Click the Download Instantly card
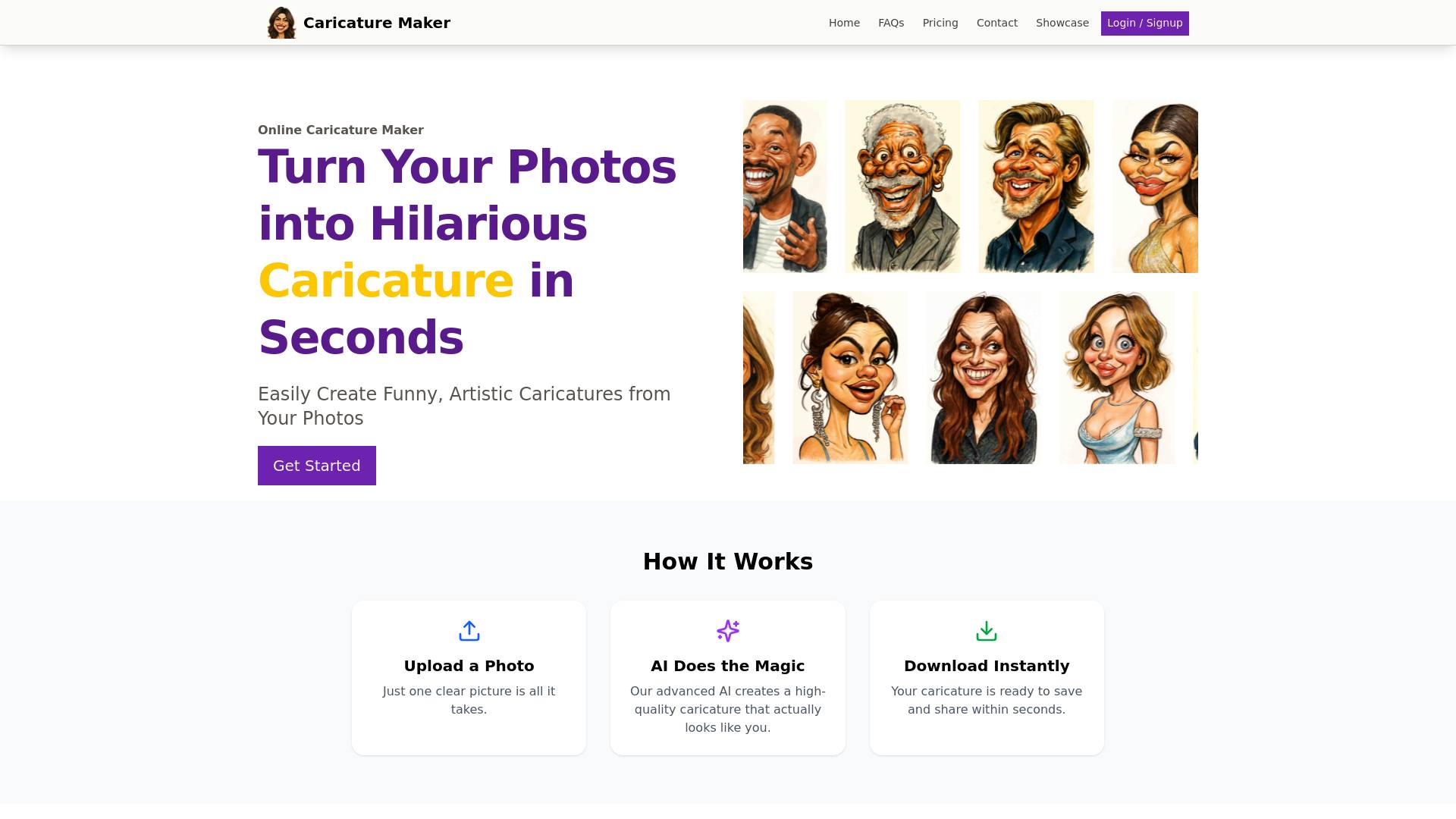Screen dimensions: 1456x819 point(987,678)
